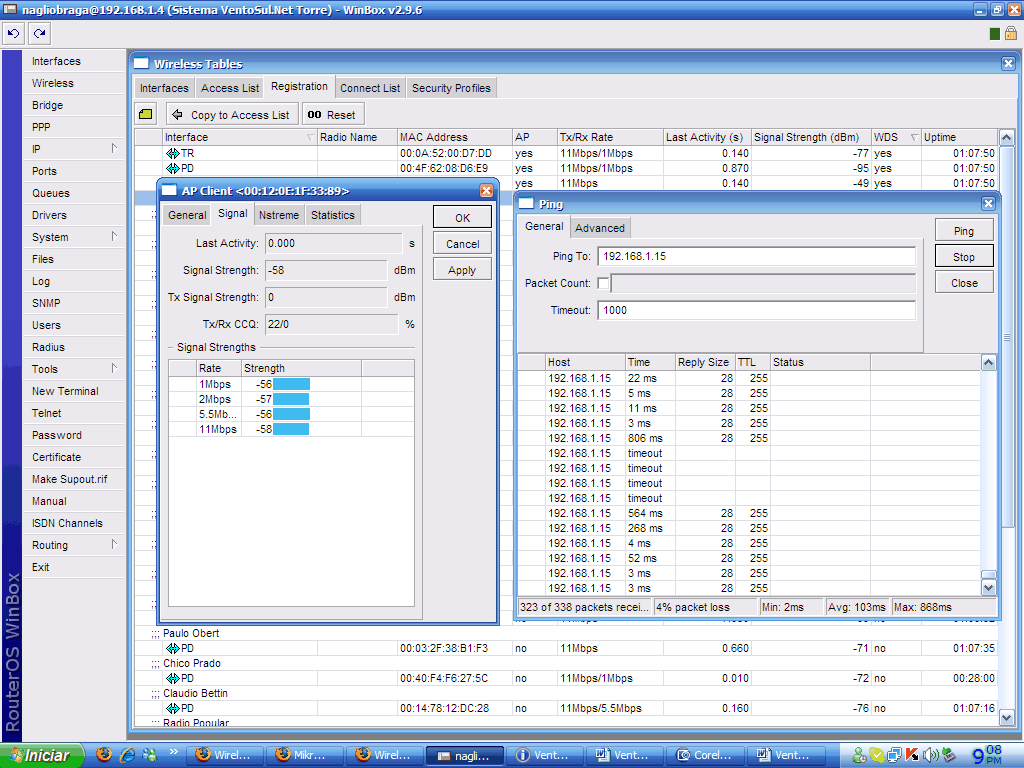Open Internet Explorer from quick launch
This screenshot has height=768, width=1024.
127,755
